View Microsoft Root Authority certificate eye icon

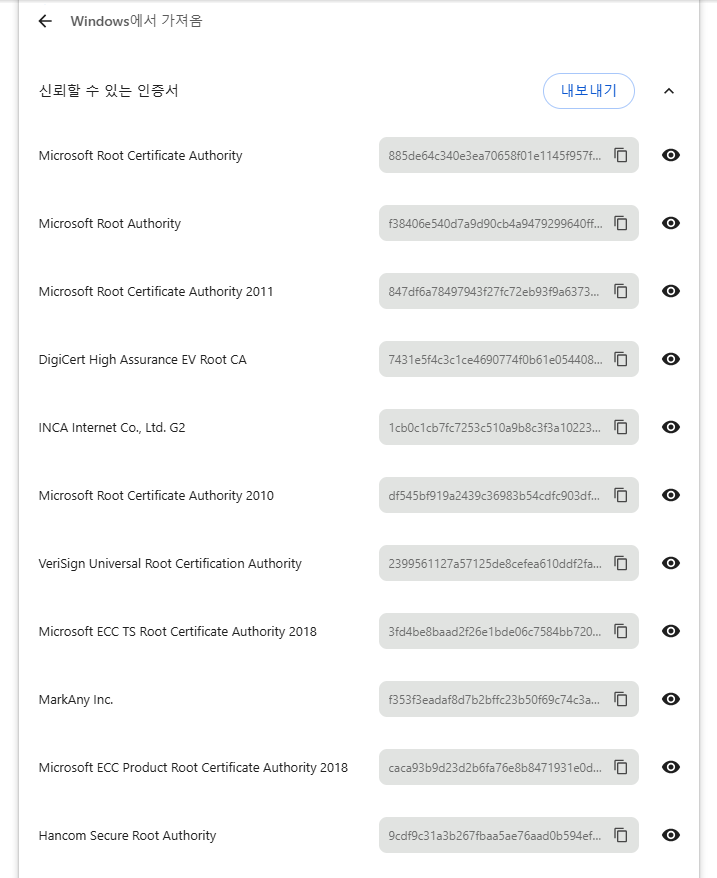671,223
